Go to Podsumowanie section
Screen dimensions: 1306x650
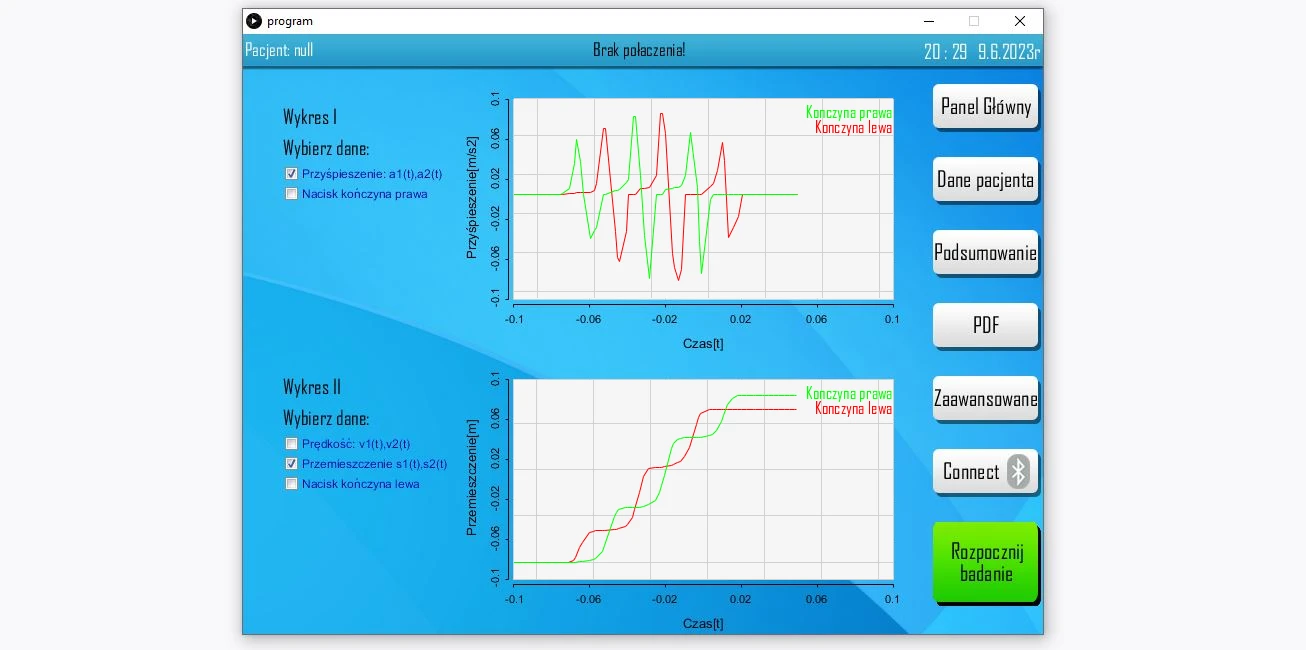(985, 253)
